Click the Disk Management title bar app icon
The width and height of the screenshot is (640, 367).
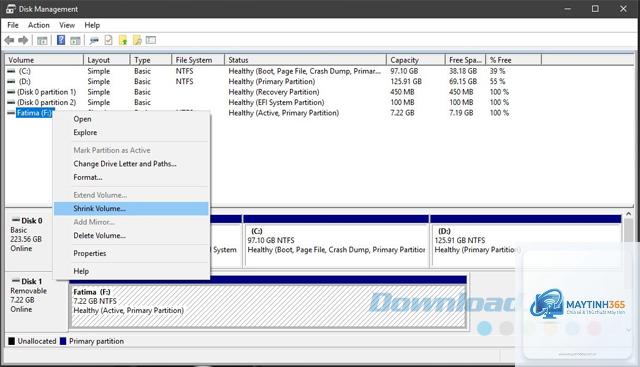[11, 9]
